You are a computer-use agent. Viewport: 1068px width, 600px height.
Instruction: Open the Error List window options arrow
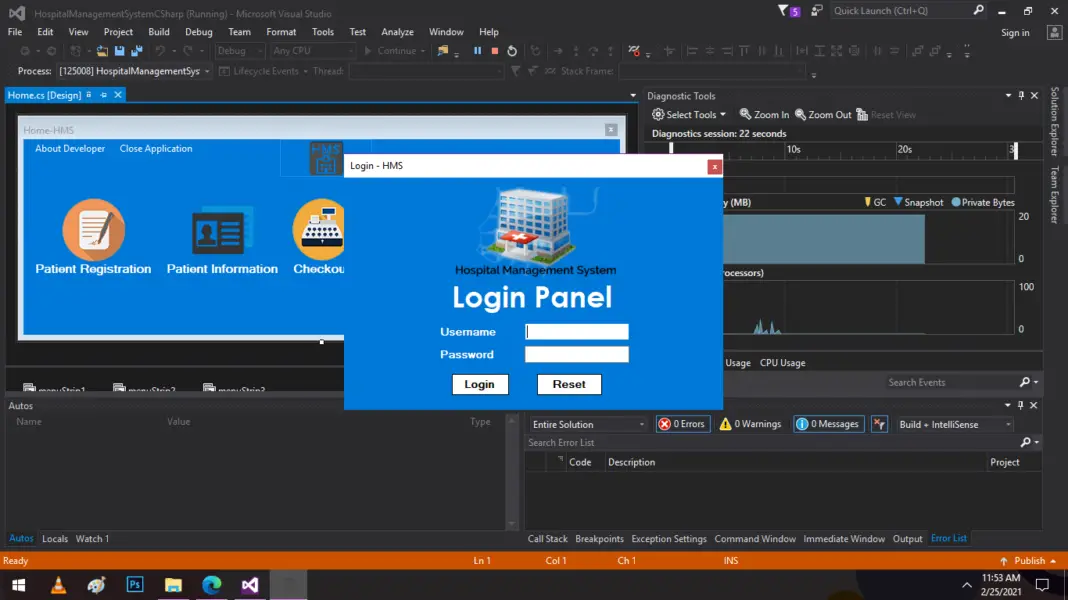tap(1007, 405)
